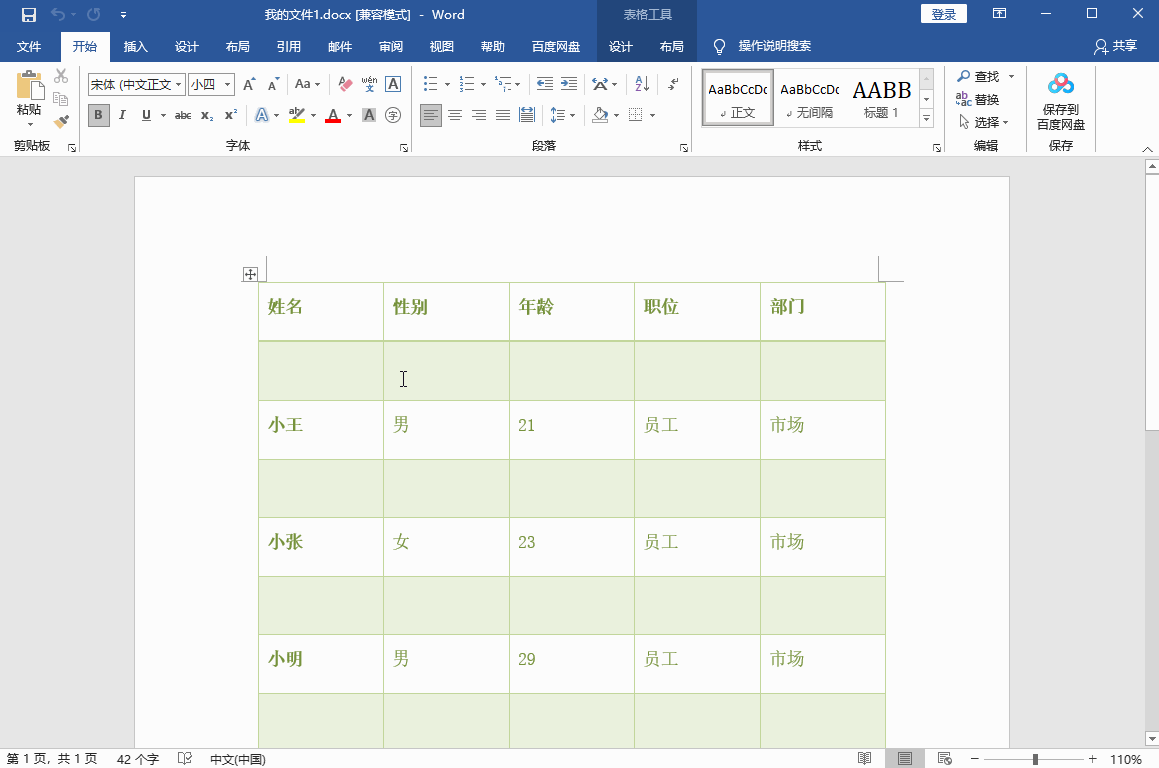
Task: Switch to the 引用 tab
Action: point(288,47)
